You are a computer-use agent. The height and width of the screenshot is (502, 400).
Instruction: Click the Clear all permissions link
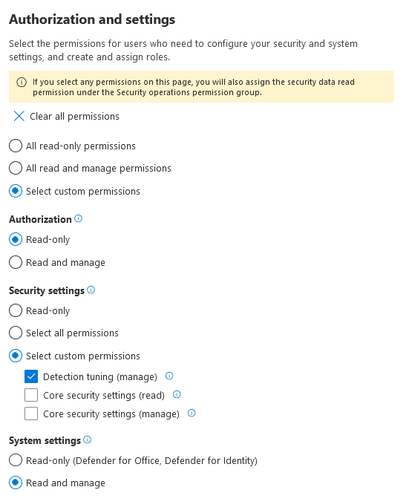[74, 116]
